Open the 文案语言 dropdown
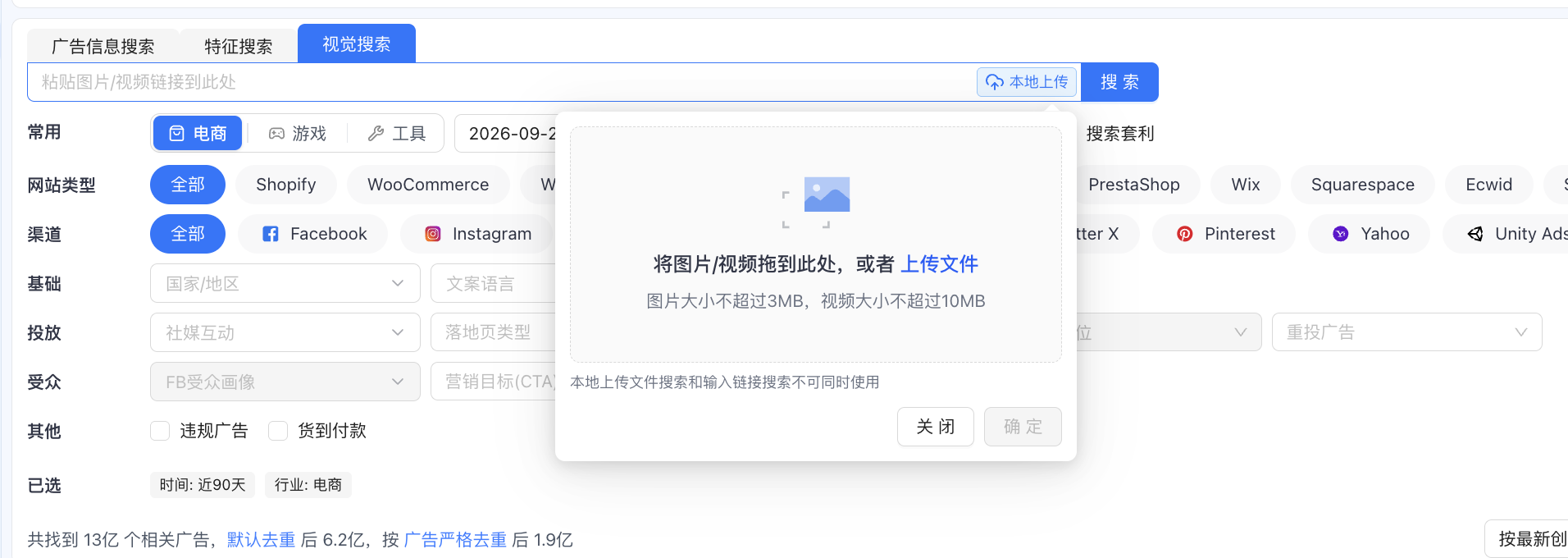 (493, 283)
